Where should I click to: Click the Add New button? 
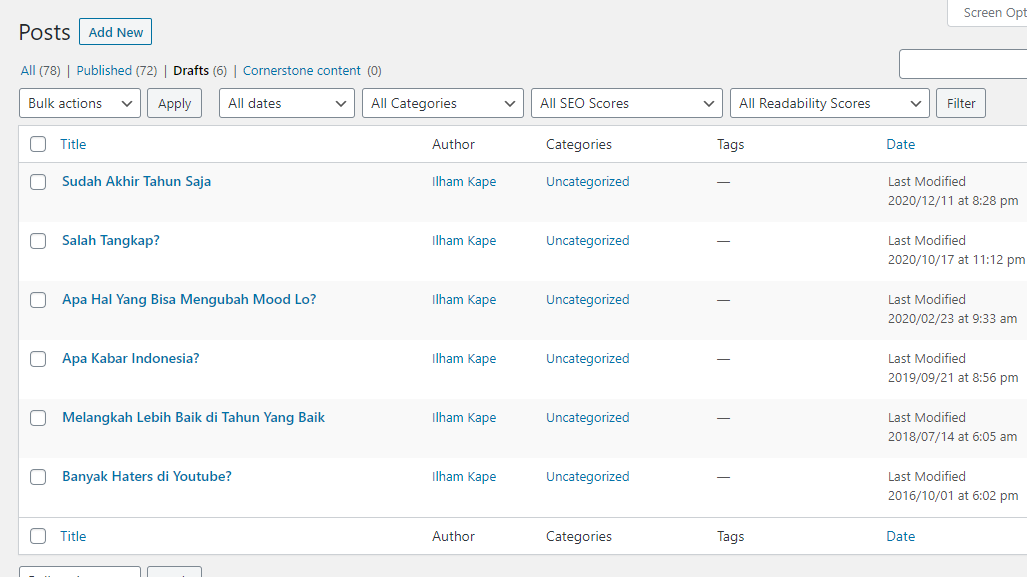[116, 32]
